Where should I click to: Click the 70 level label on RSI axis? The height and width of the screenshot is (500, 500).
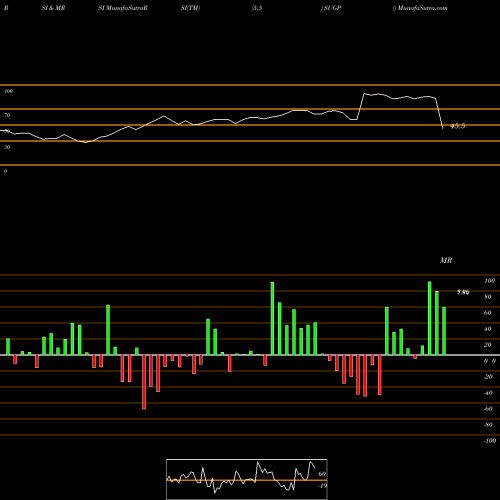(7, 115)
